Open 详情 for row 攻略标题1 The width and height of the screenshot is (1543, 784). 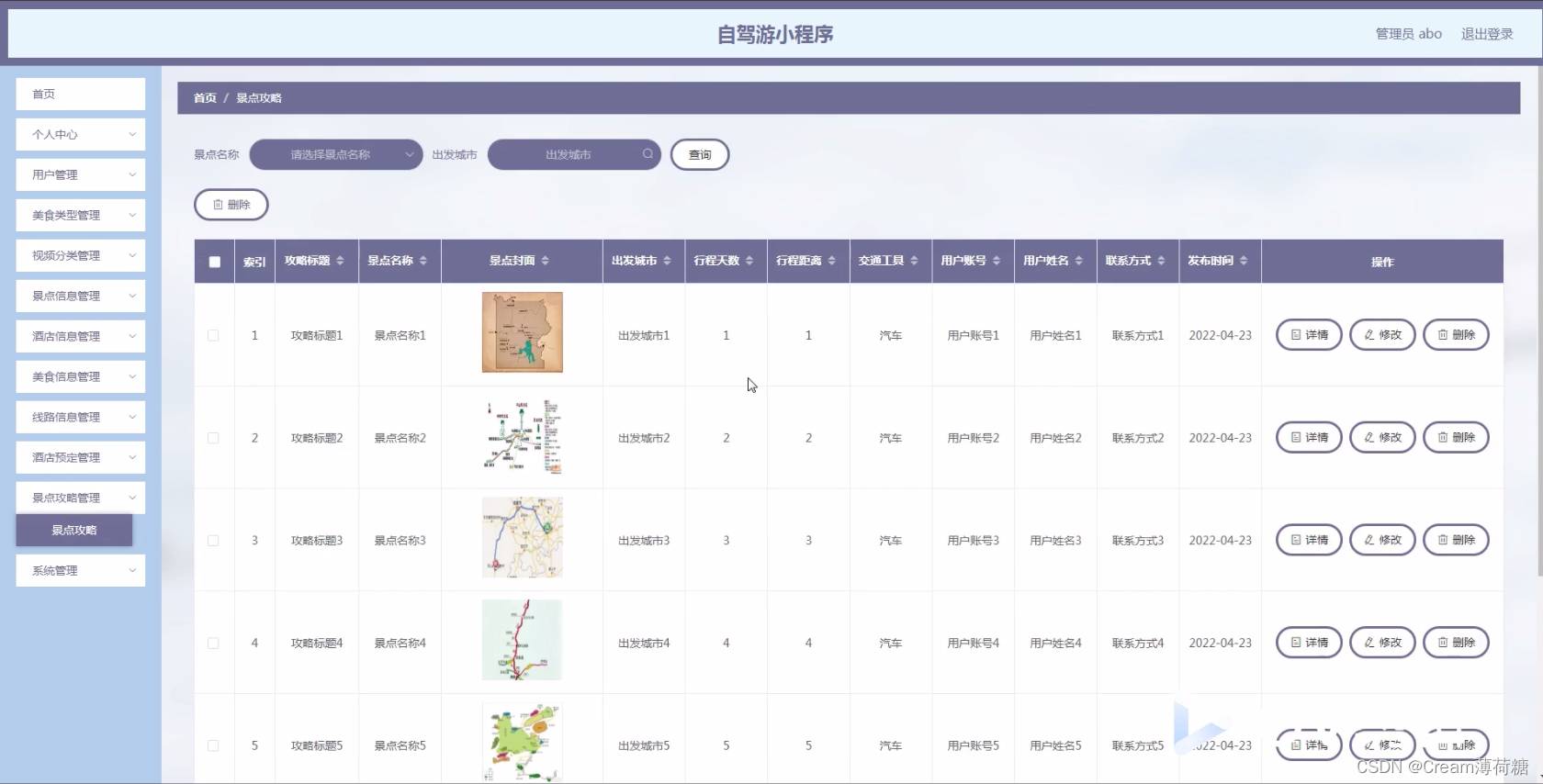[1309, 335]
